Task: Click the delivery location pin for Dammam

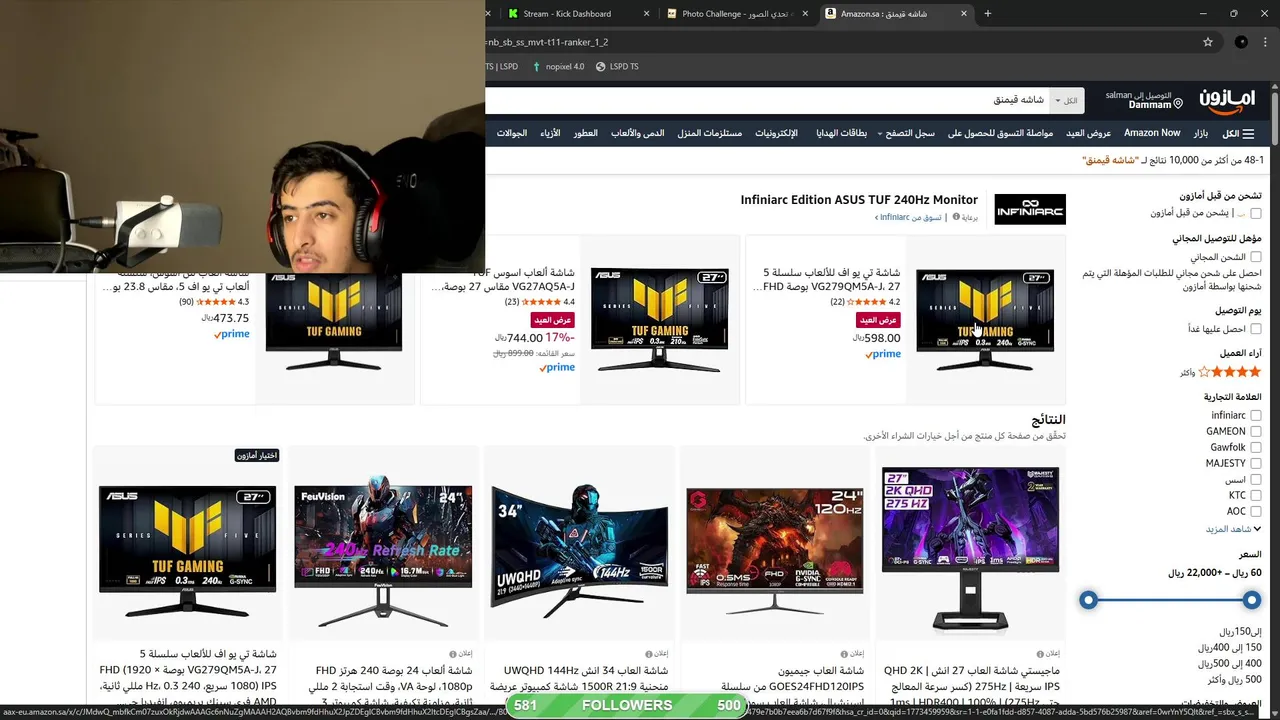Action: pos(1178,104)
